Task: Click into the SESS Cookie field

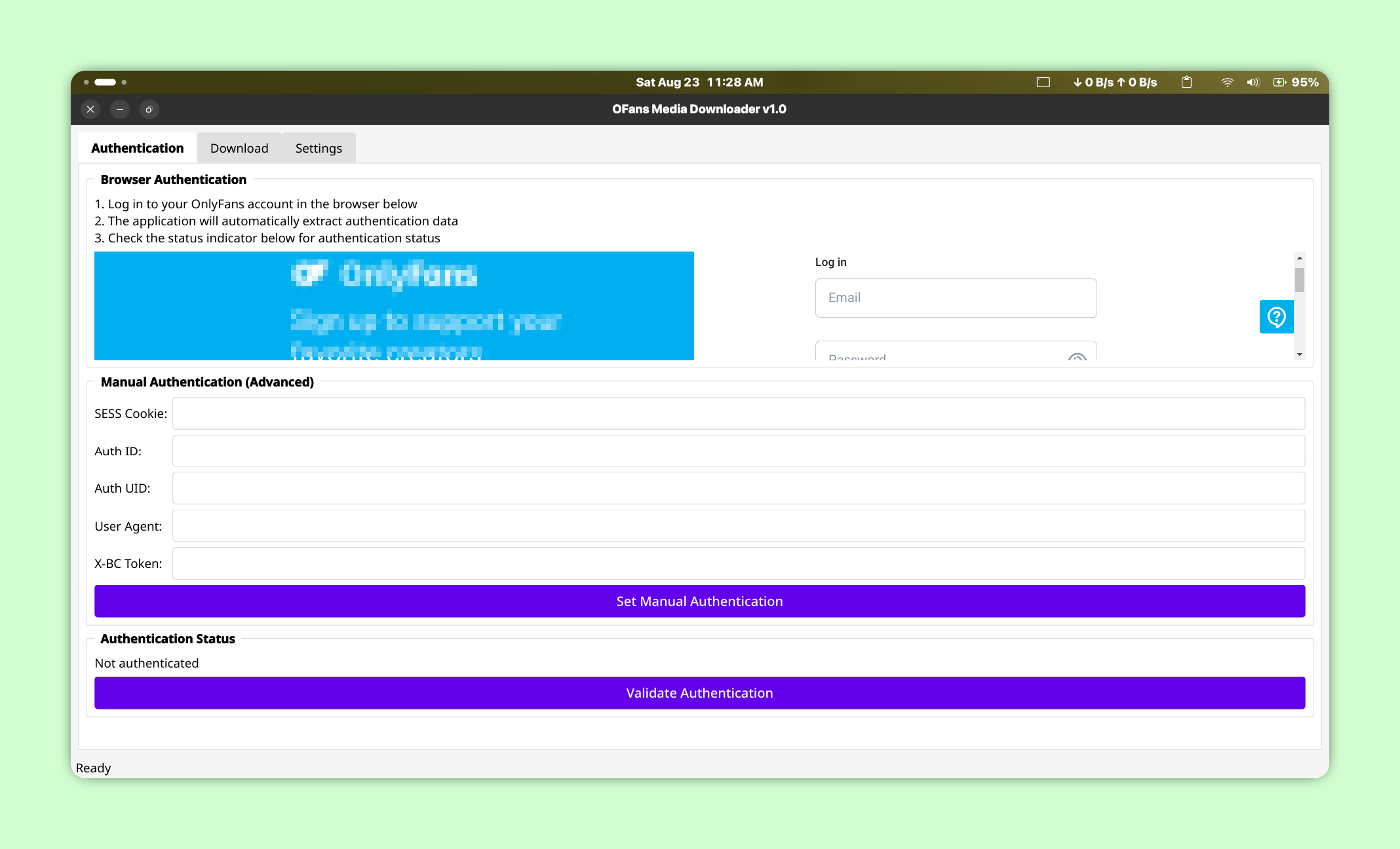Action: 739,413
